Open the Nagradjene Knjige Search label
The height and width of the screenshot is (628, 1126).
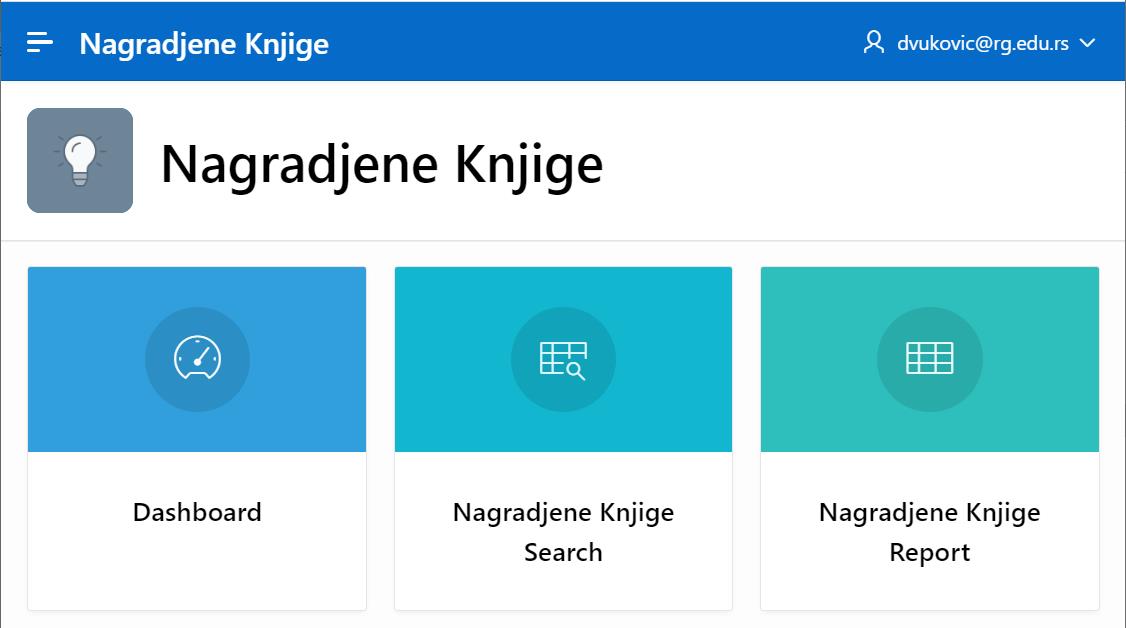coord(563,512)
